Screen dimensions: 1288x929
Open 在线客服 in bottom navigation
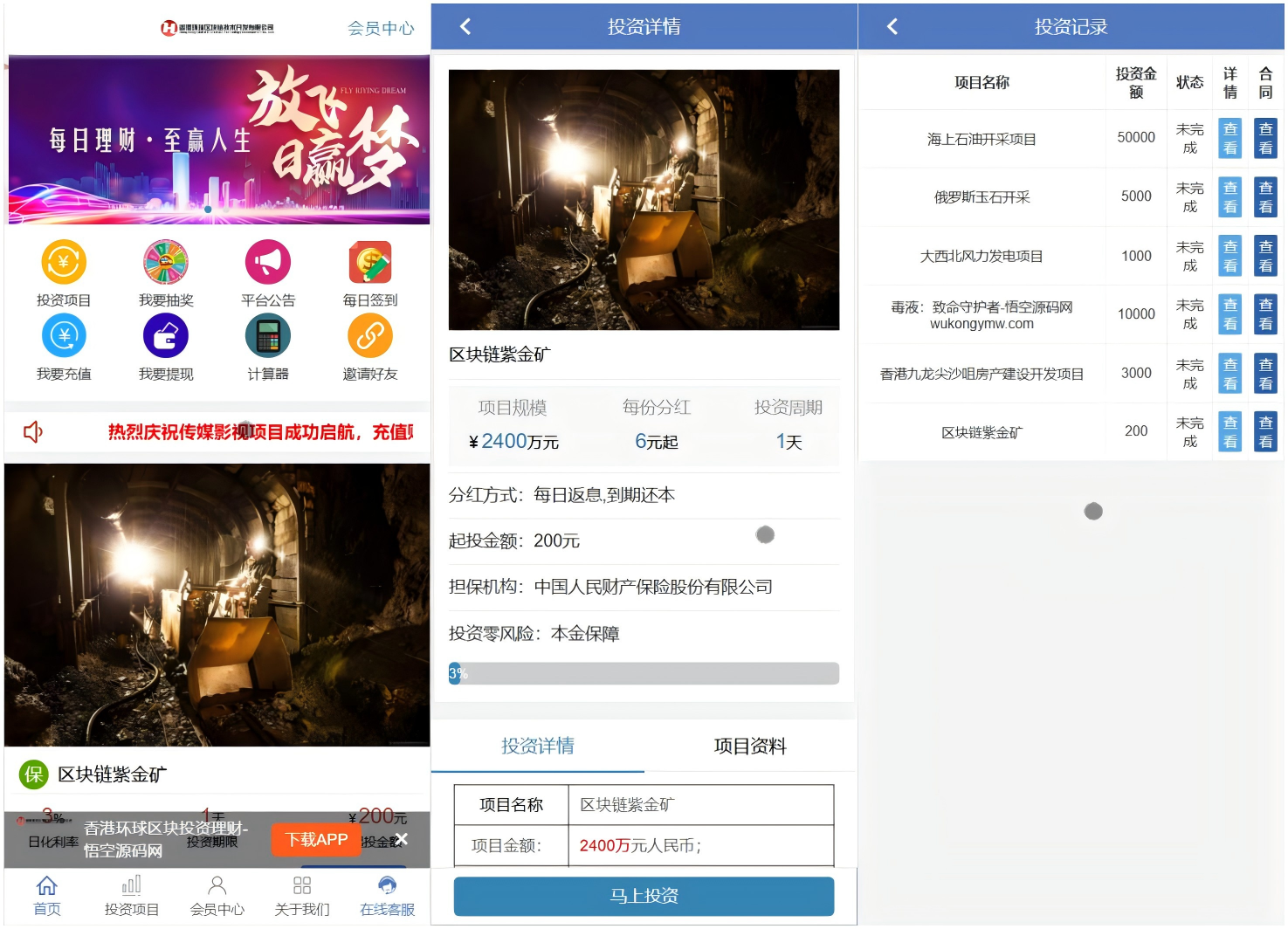tap(387, 896)
